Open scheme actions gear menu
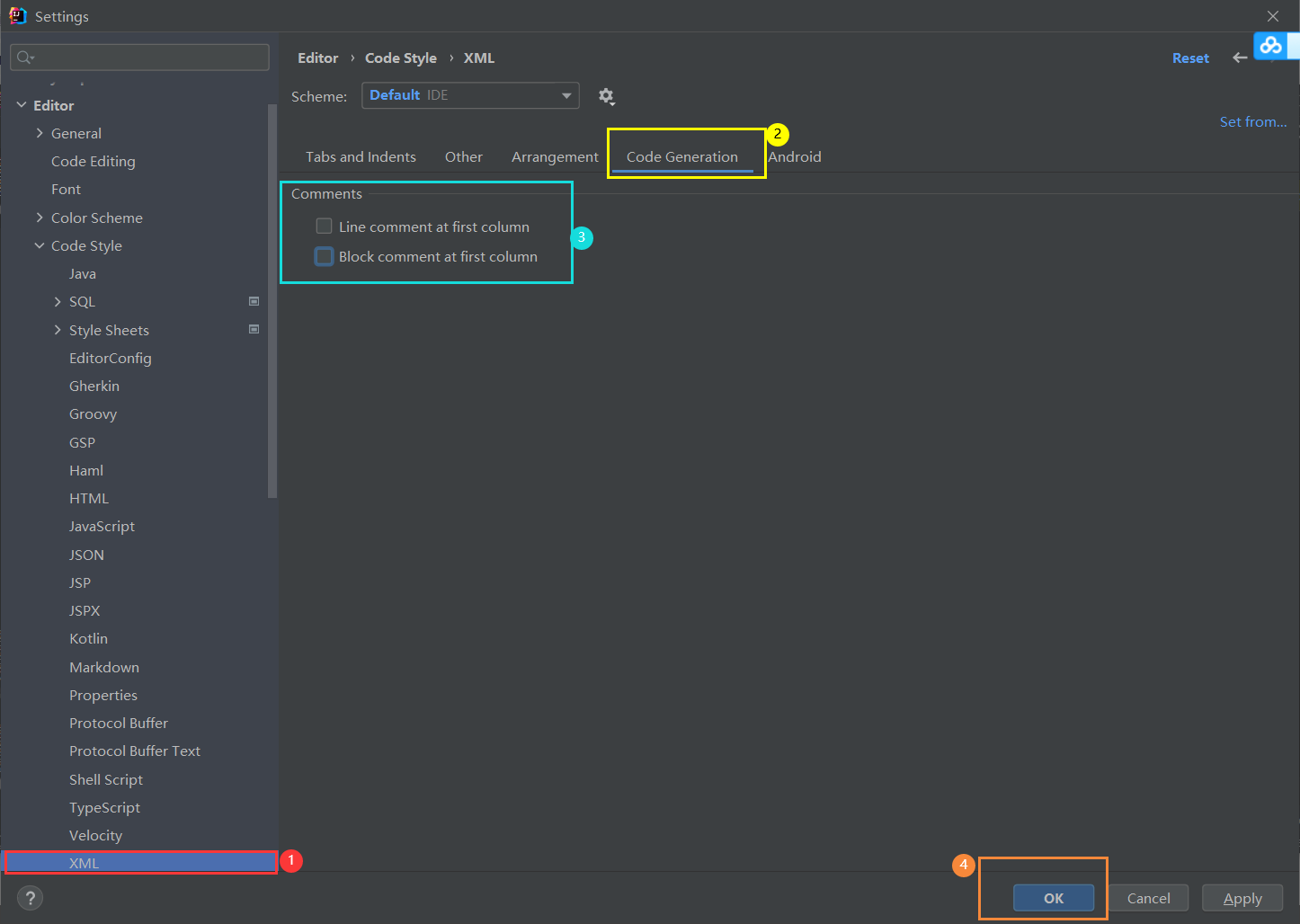Viewport: 1300px width, 924px height. (606, 96)
